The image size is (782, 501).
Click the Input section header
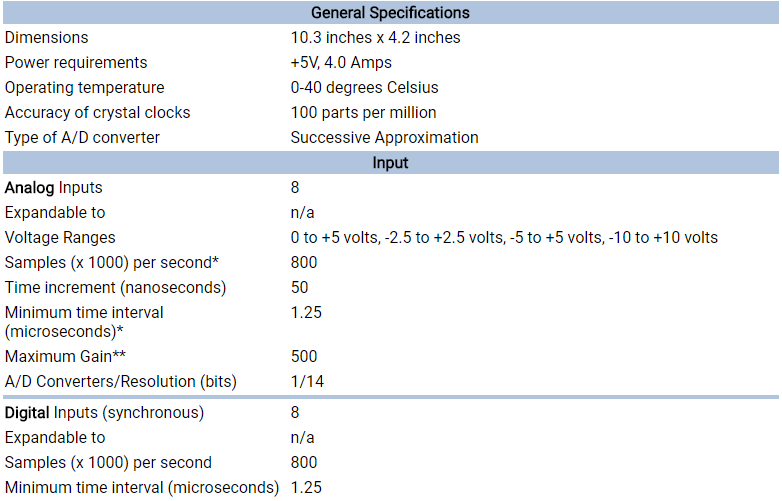coord(391,163)
